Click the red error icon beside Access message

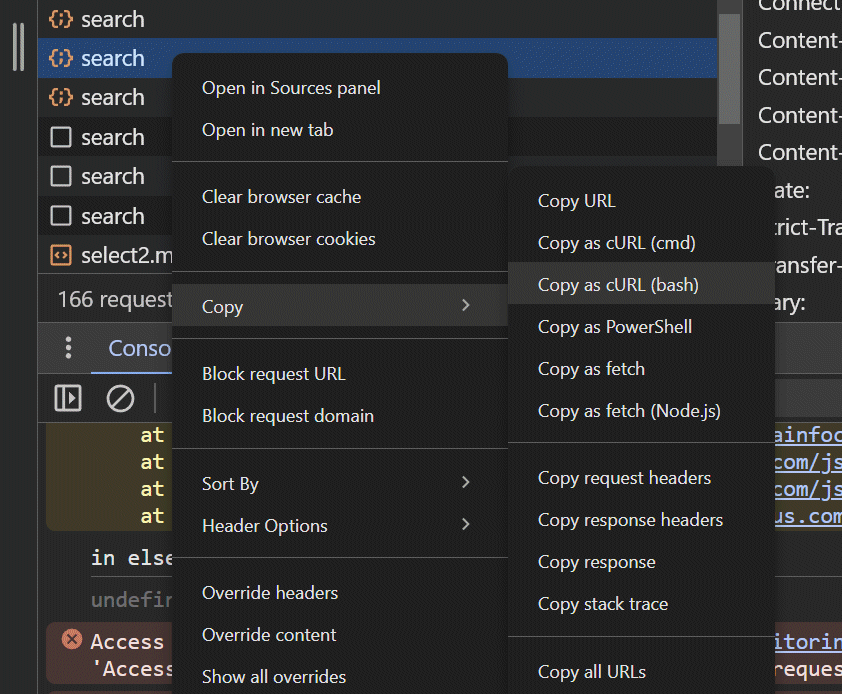click(x=71, y=639)
